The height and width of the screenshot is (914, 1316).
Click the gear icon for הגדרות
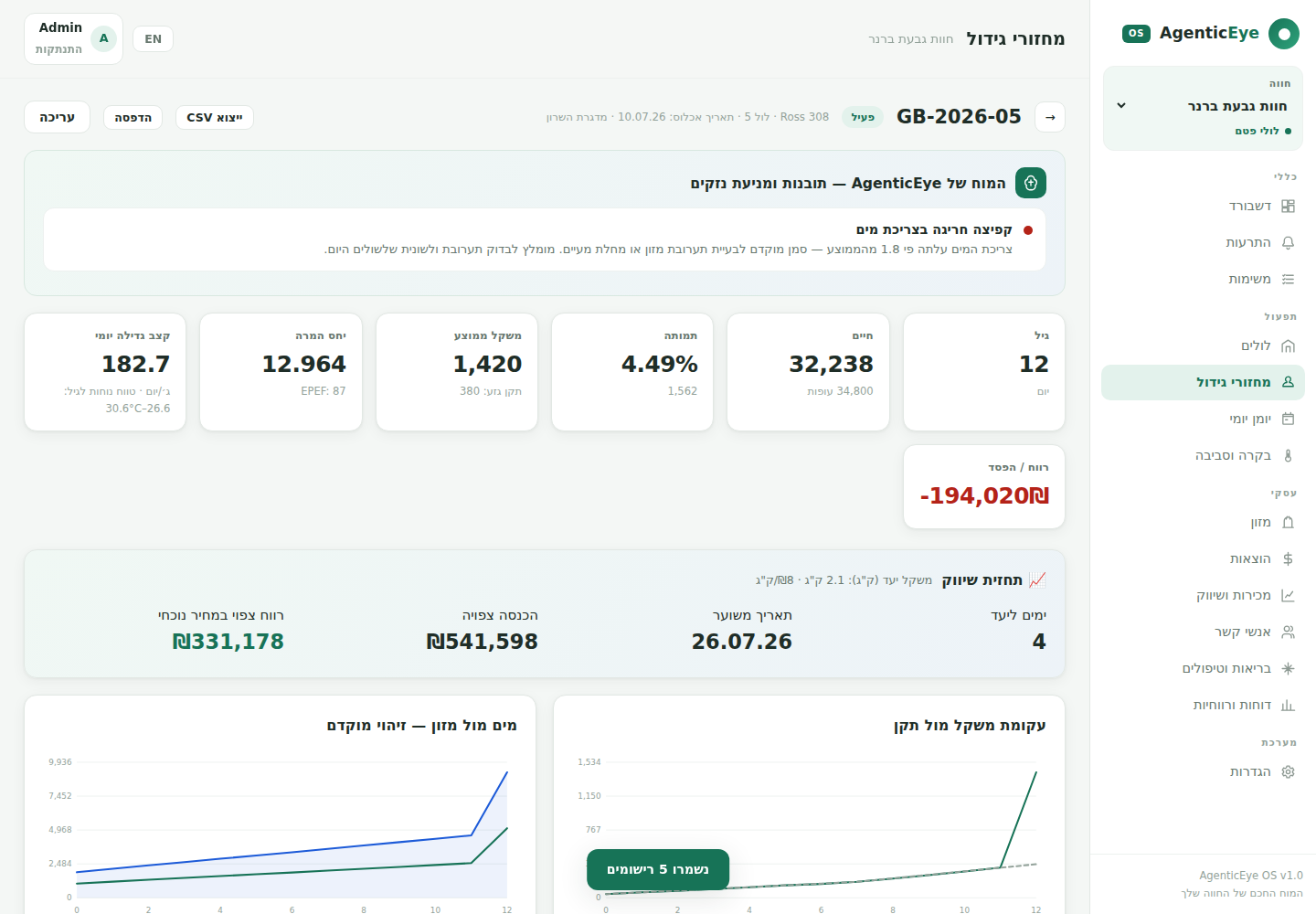(1288, 771)
